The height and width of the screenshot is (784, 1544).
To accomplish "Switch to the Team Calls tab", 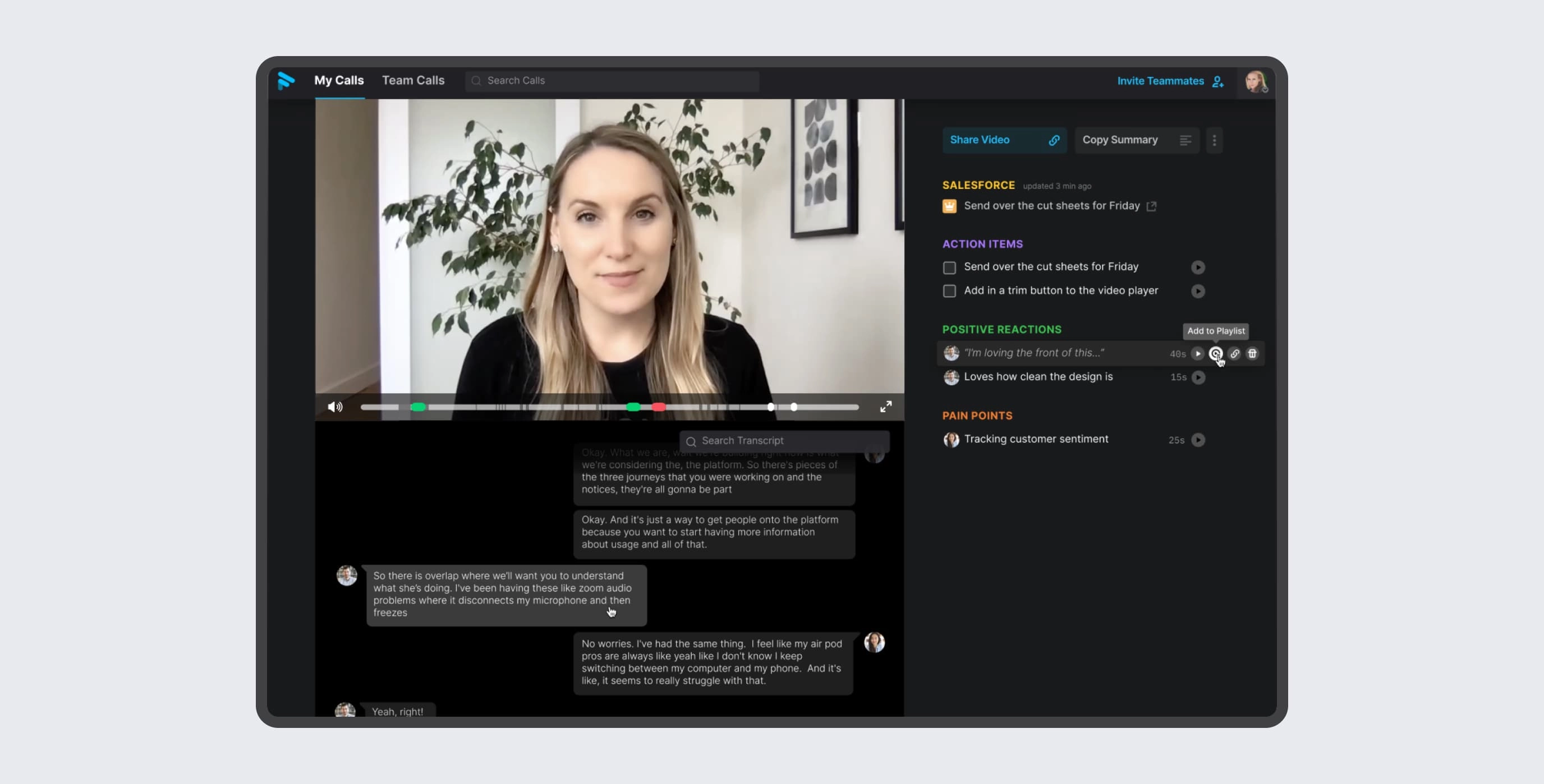I will [413, 80].
